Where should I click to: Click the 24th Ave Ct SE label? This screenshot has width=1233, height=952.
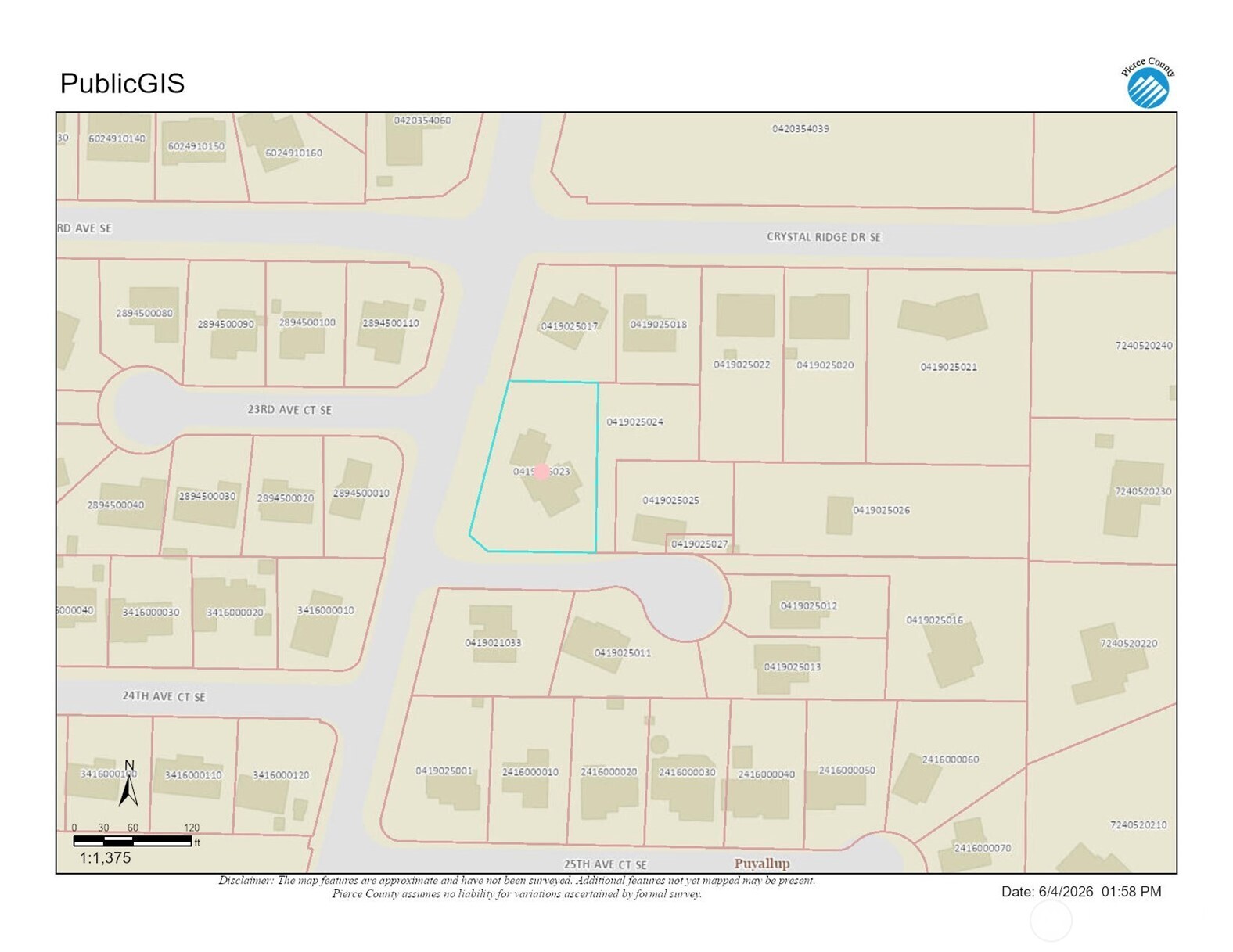tap(164, 696)
